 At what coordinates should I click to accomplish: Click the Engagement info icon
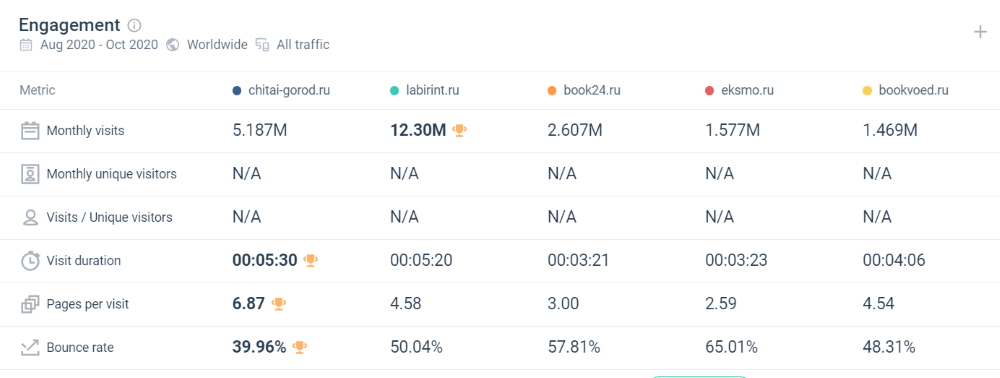pos(134,25)
